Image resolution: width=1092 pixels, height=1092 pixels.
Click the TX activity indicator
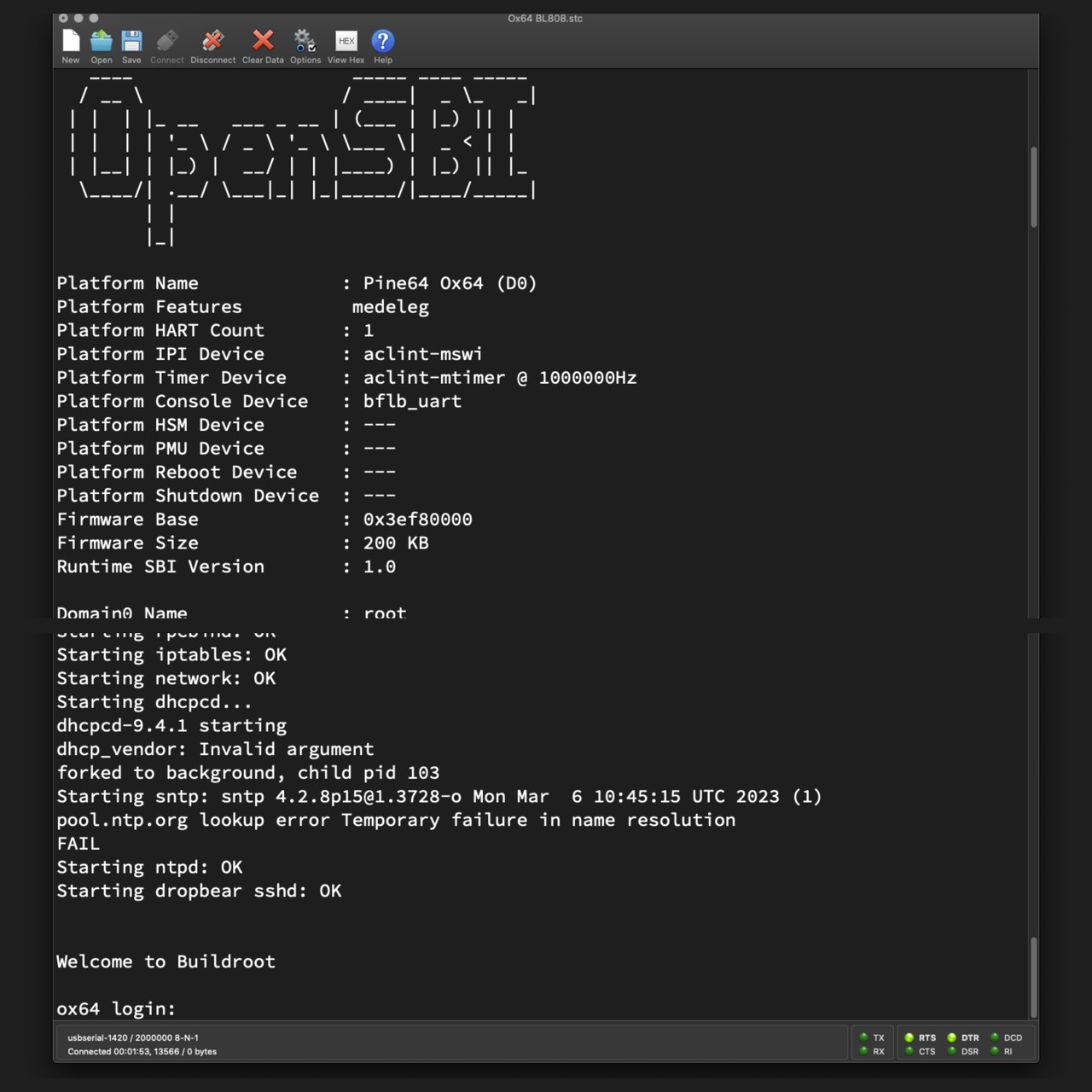(x=864, y=1037)
